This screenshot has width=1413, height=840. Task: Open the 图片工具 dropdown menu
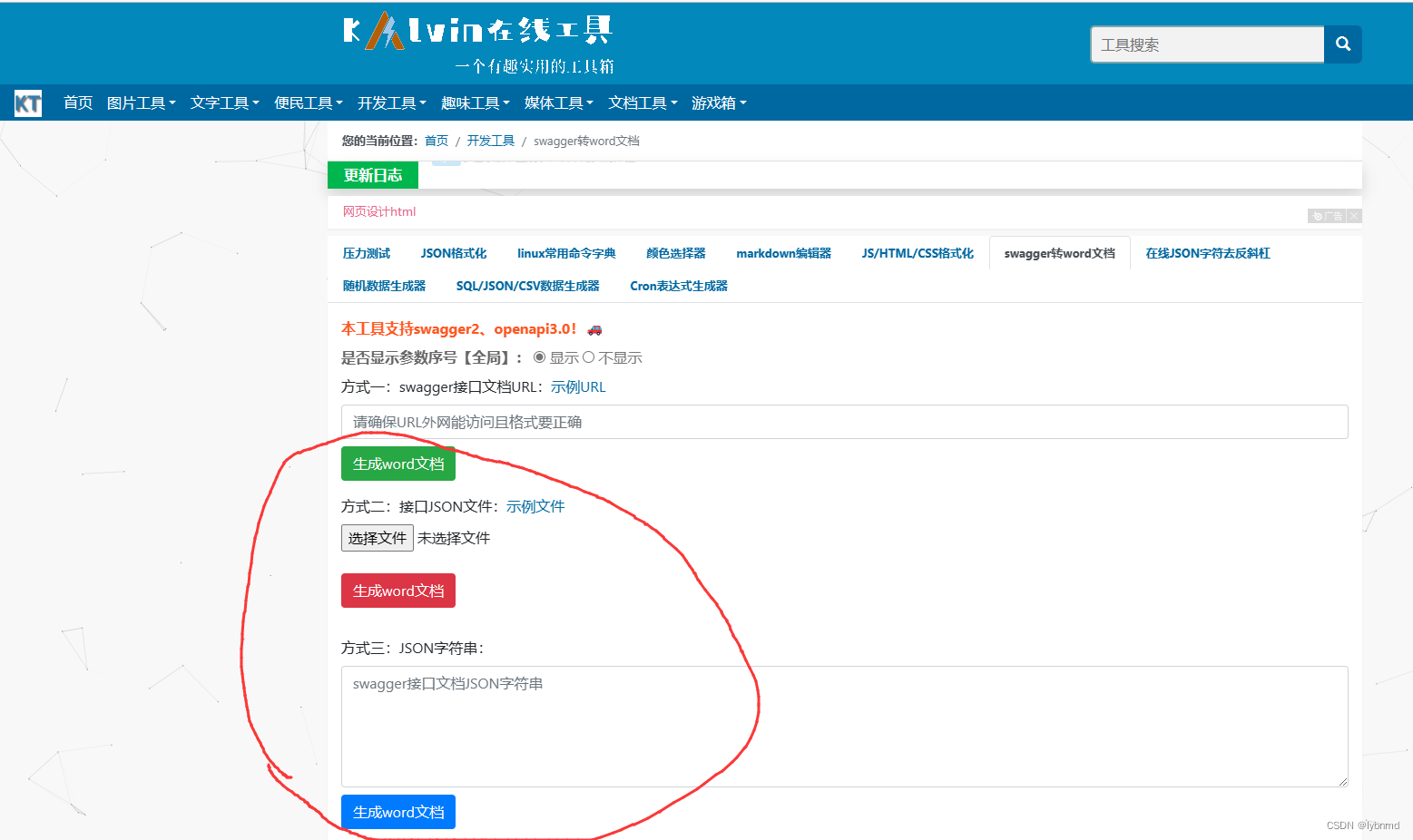[x=141, y=103]
